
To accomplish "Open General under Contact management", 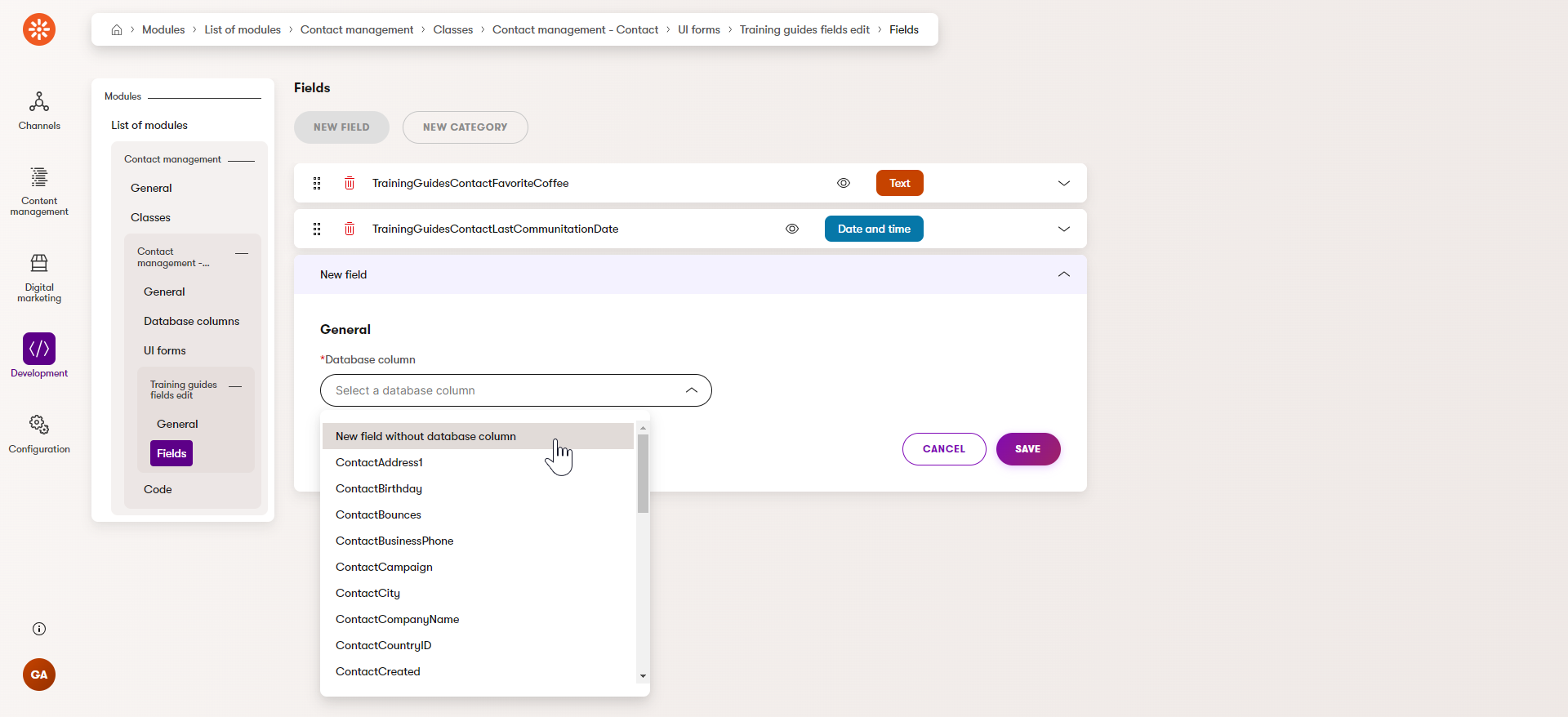I will point(151,188).
